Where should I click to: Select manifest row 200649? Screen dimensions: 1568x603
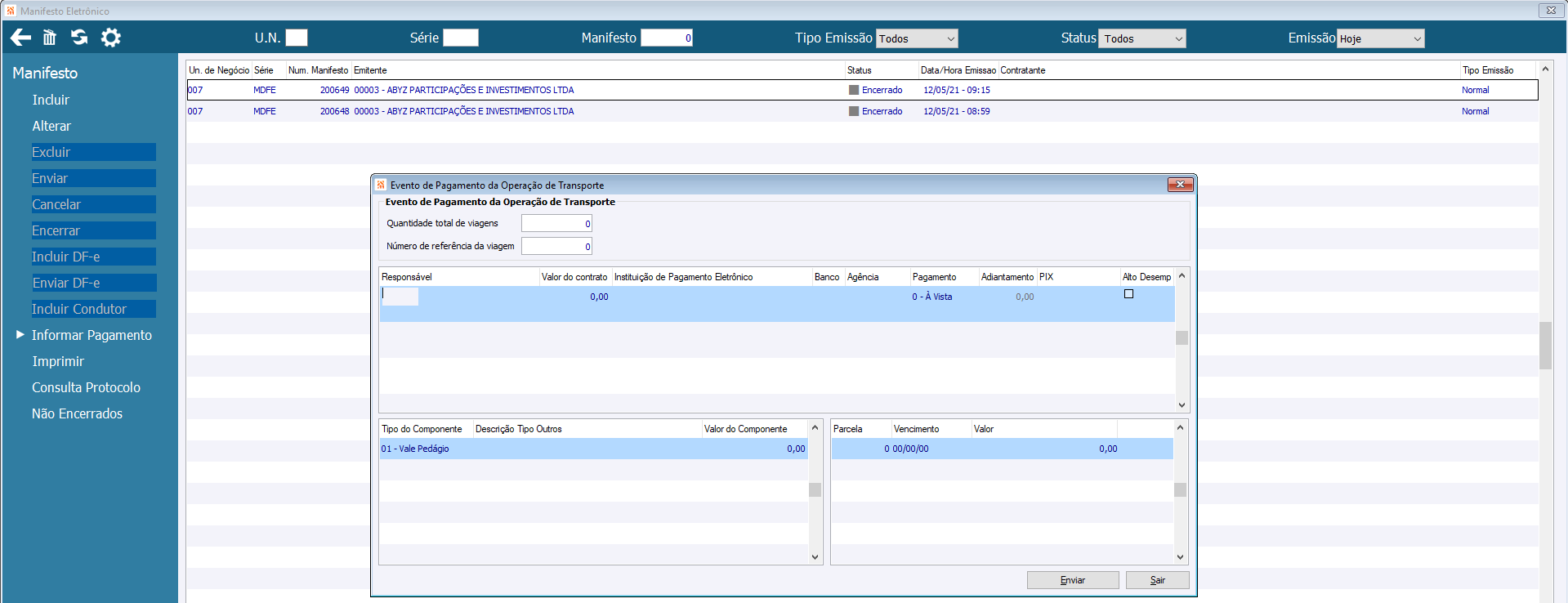point(862,90)
